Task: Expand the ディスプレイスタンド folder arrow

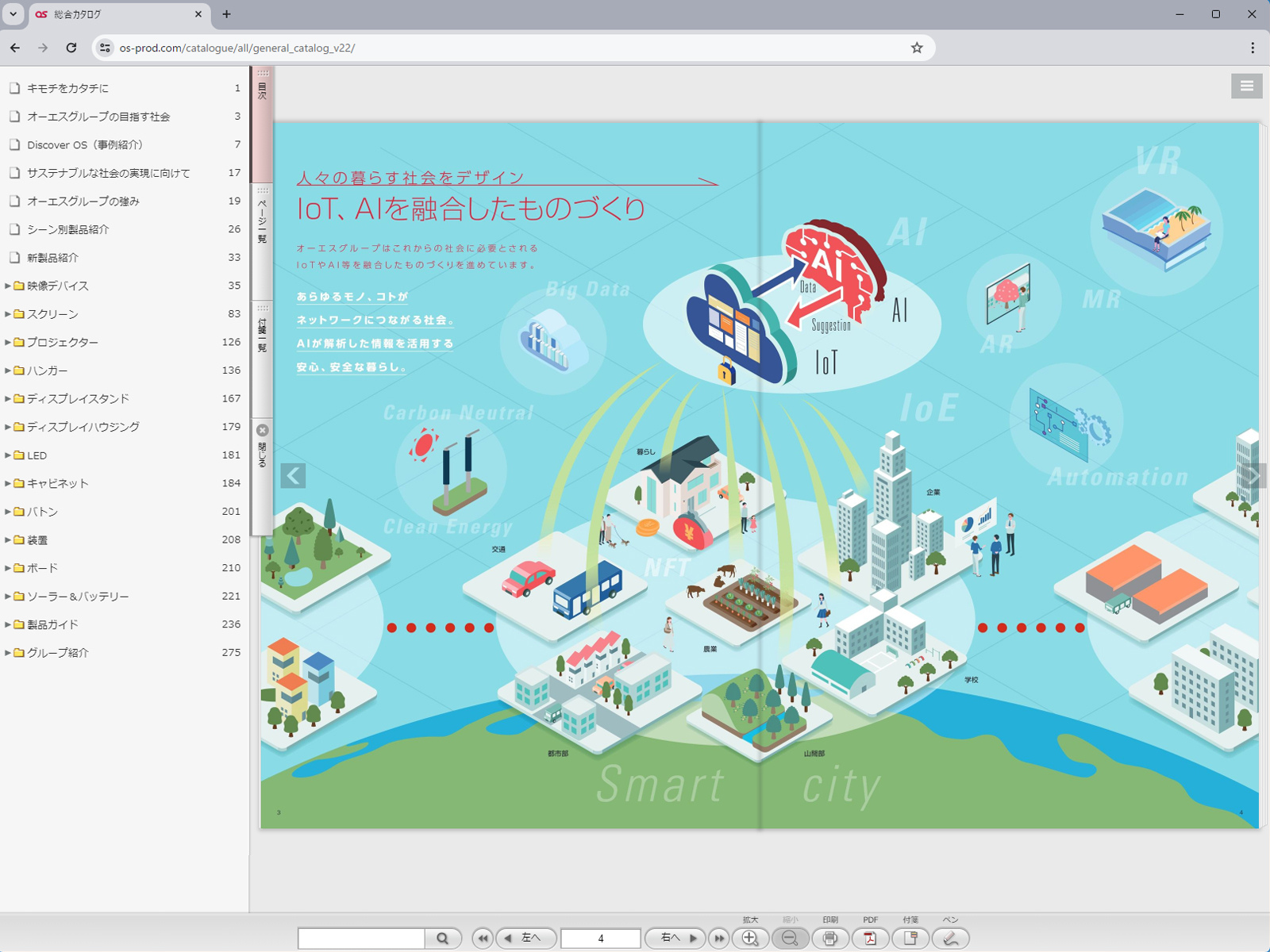Action: [8, 398]
